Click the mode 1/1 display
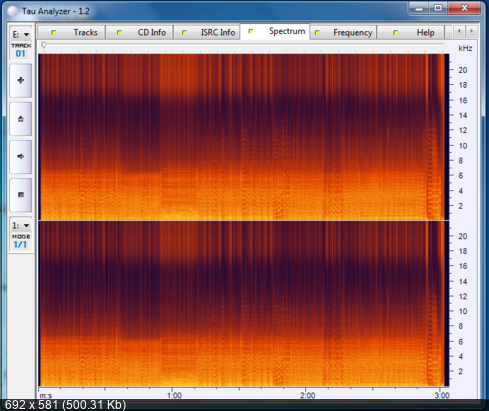 [x=20, y=244]
